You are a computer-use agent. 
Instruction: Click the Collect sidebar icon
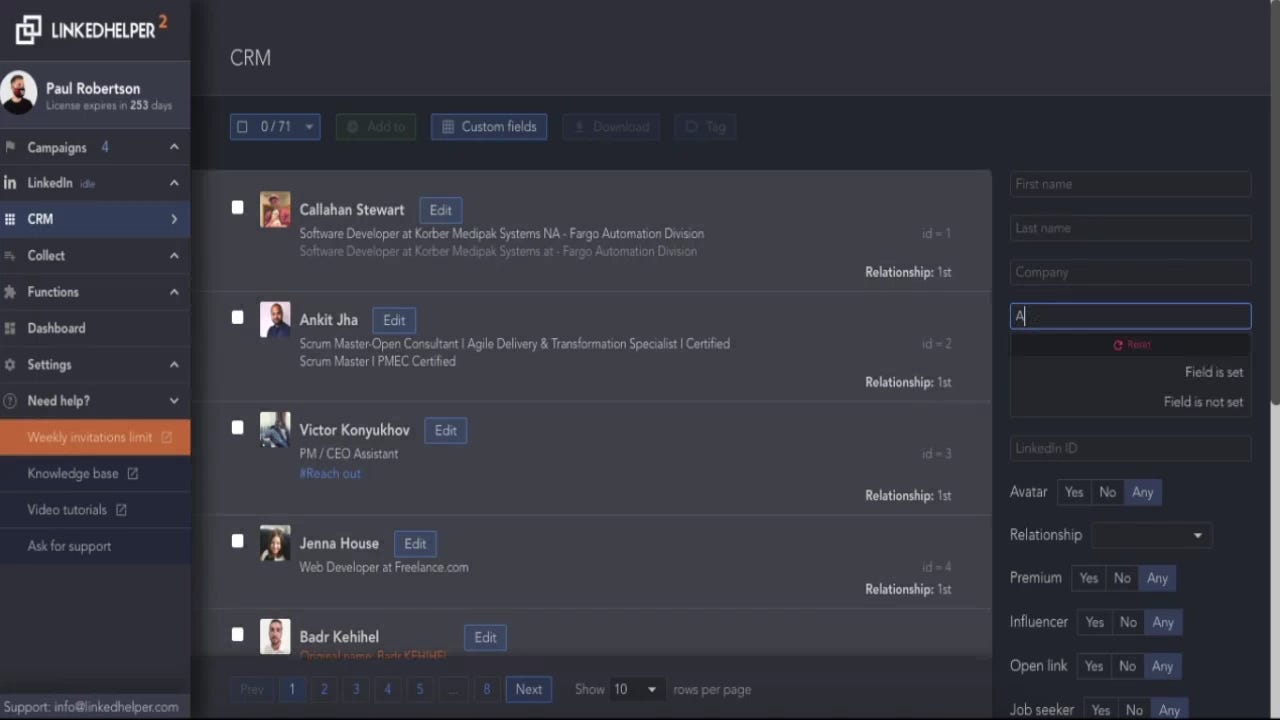10,256
